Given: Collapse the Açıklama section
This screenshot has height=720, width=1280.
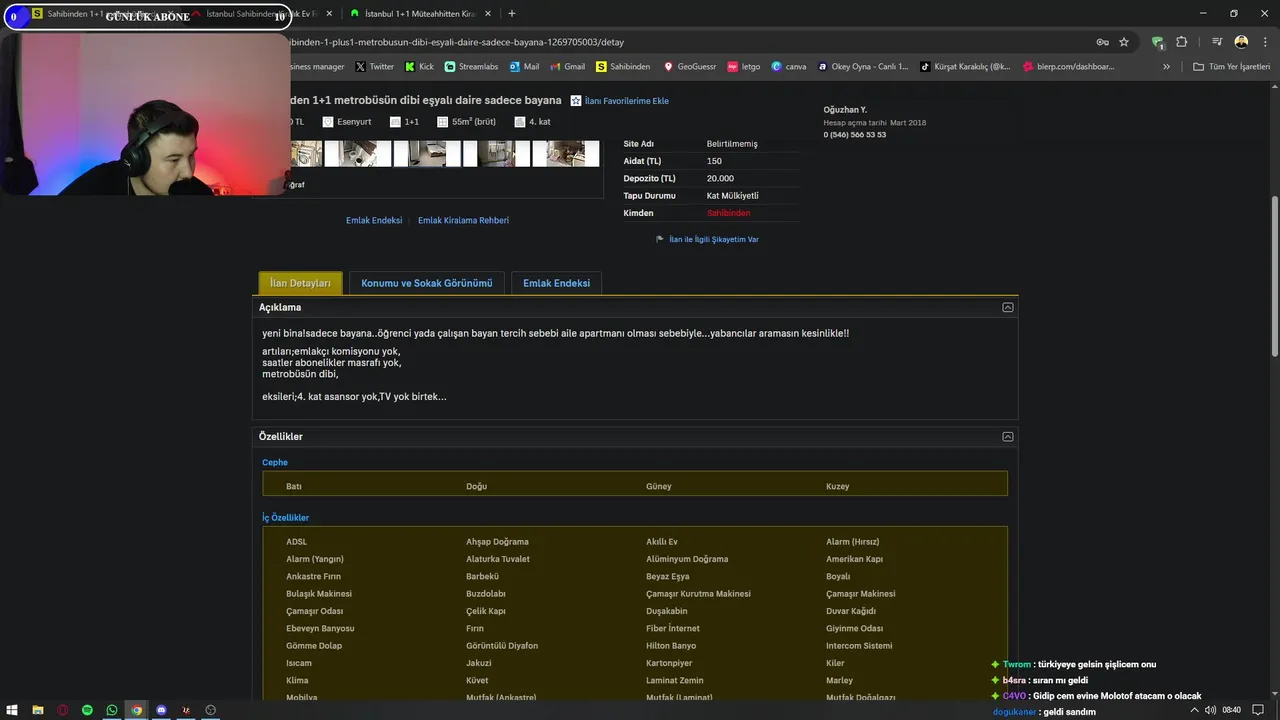Looking at the screenshot, I should point(1008,307).
